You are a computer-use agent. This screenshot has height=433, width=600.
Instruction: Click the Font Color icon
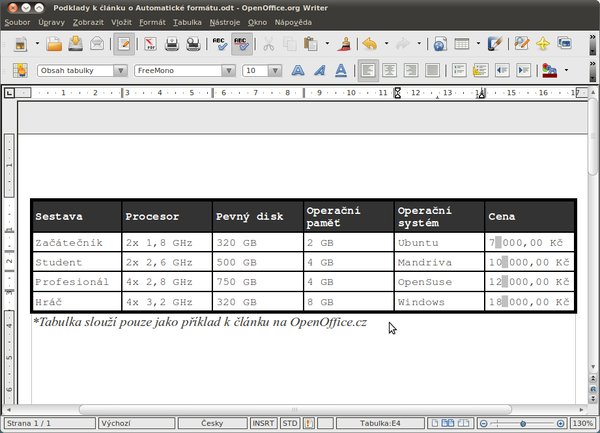pos(549,71)
